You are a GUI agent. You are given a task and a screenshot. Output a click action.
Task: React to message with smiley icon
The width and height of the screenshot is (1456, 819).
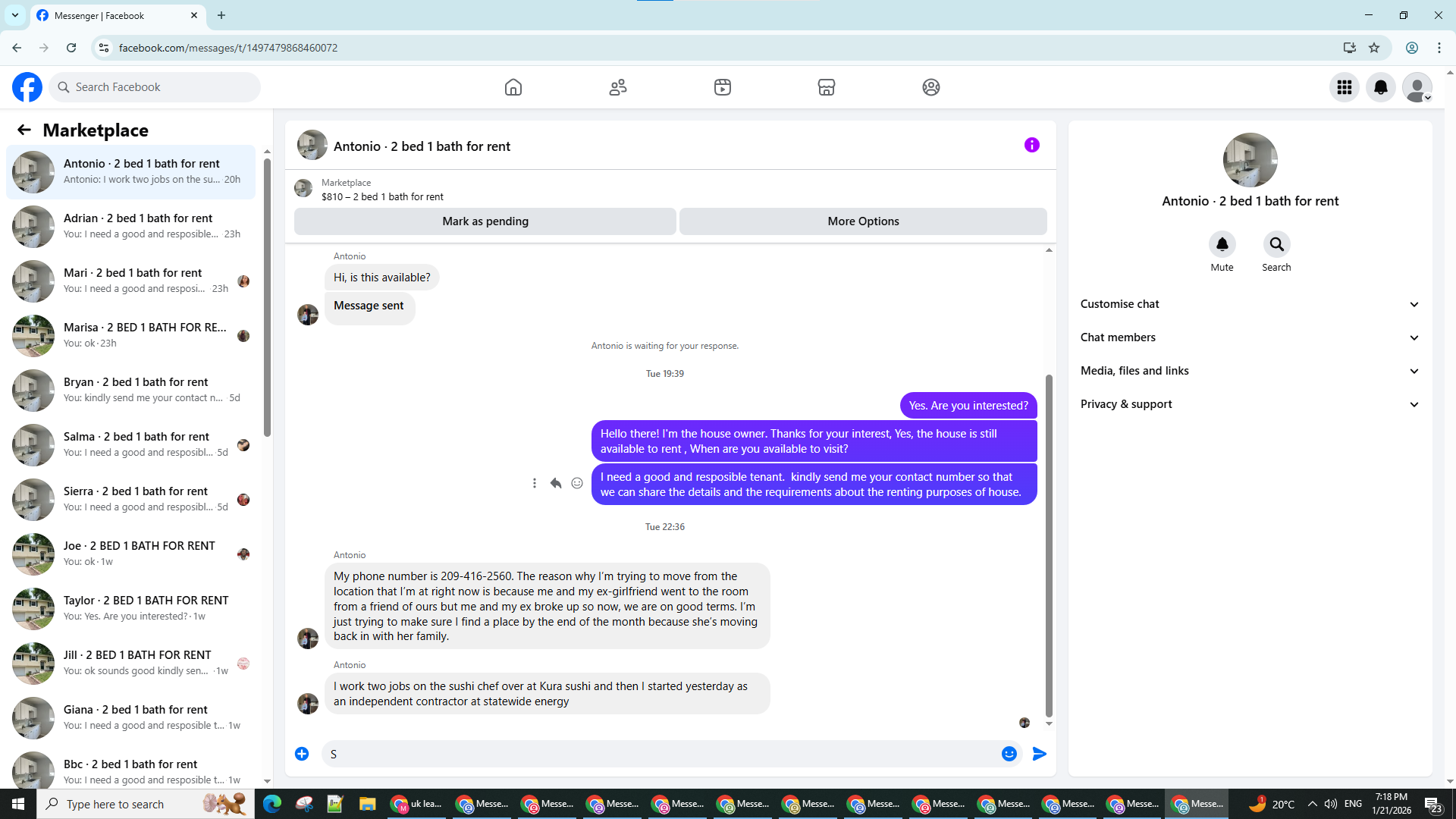(577, 483)
